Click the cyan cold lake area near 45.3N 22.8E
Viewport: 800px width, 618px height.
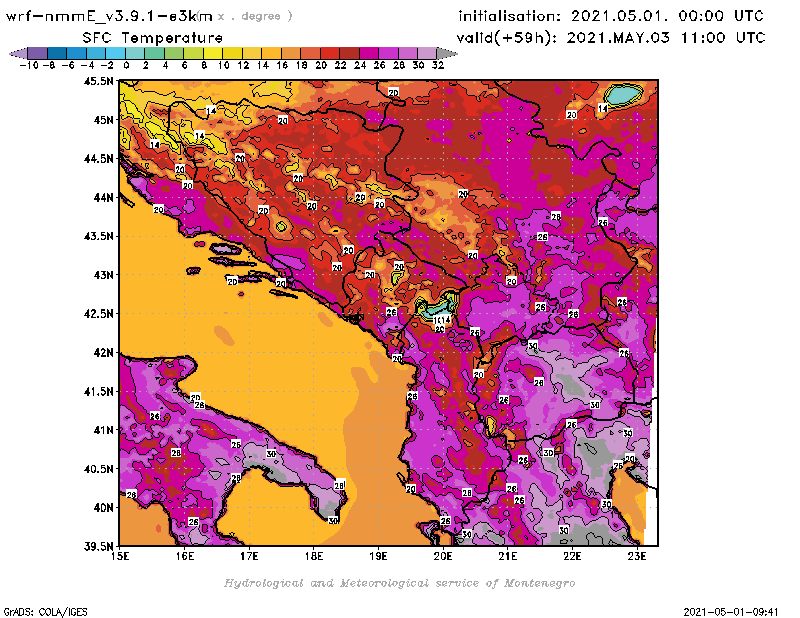623,95
